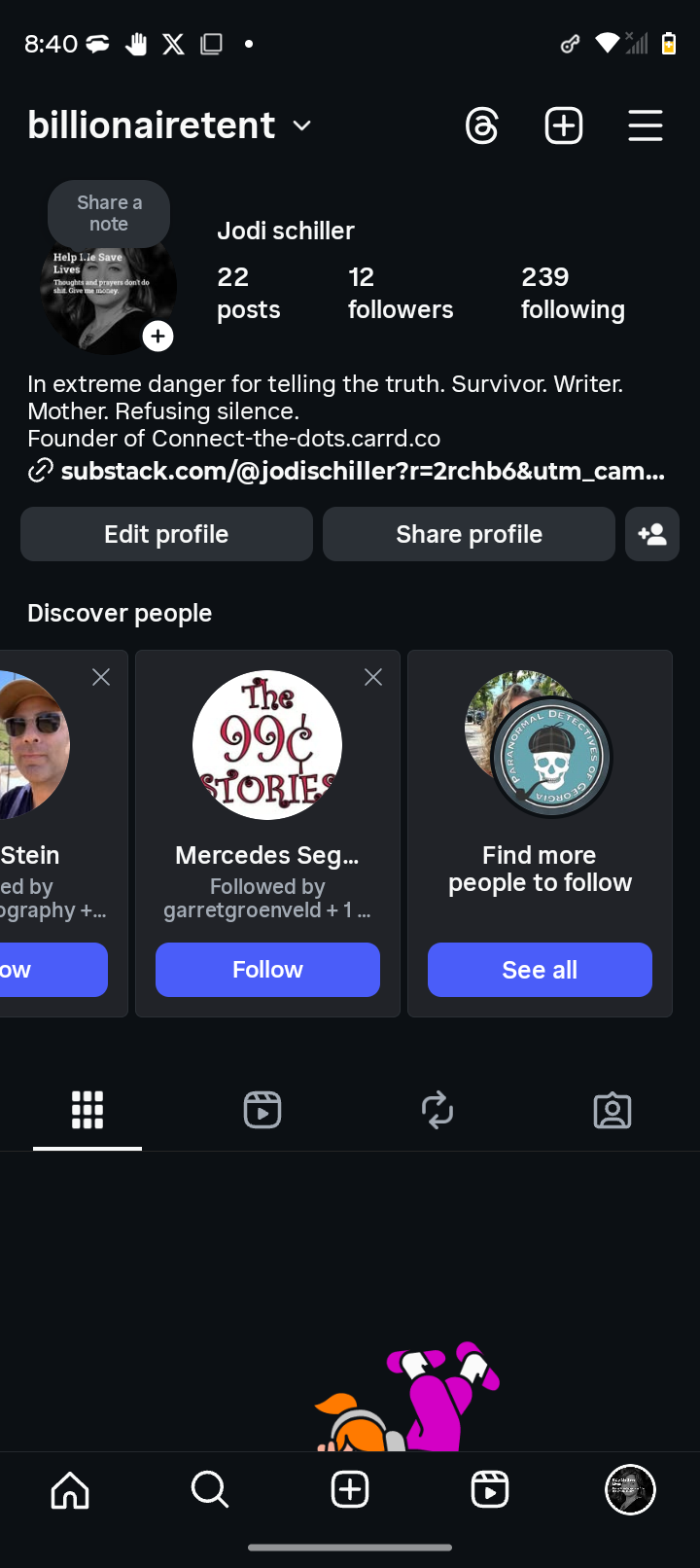Dismiss the Mercedes Seg… suggestion card
700x1568 pixels.
pos(373,677)
